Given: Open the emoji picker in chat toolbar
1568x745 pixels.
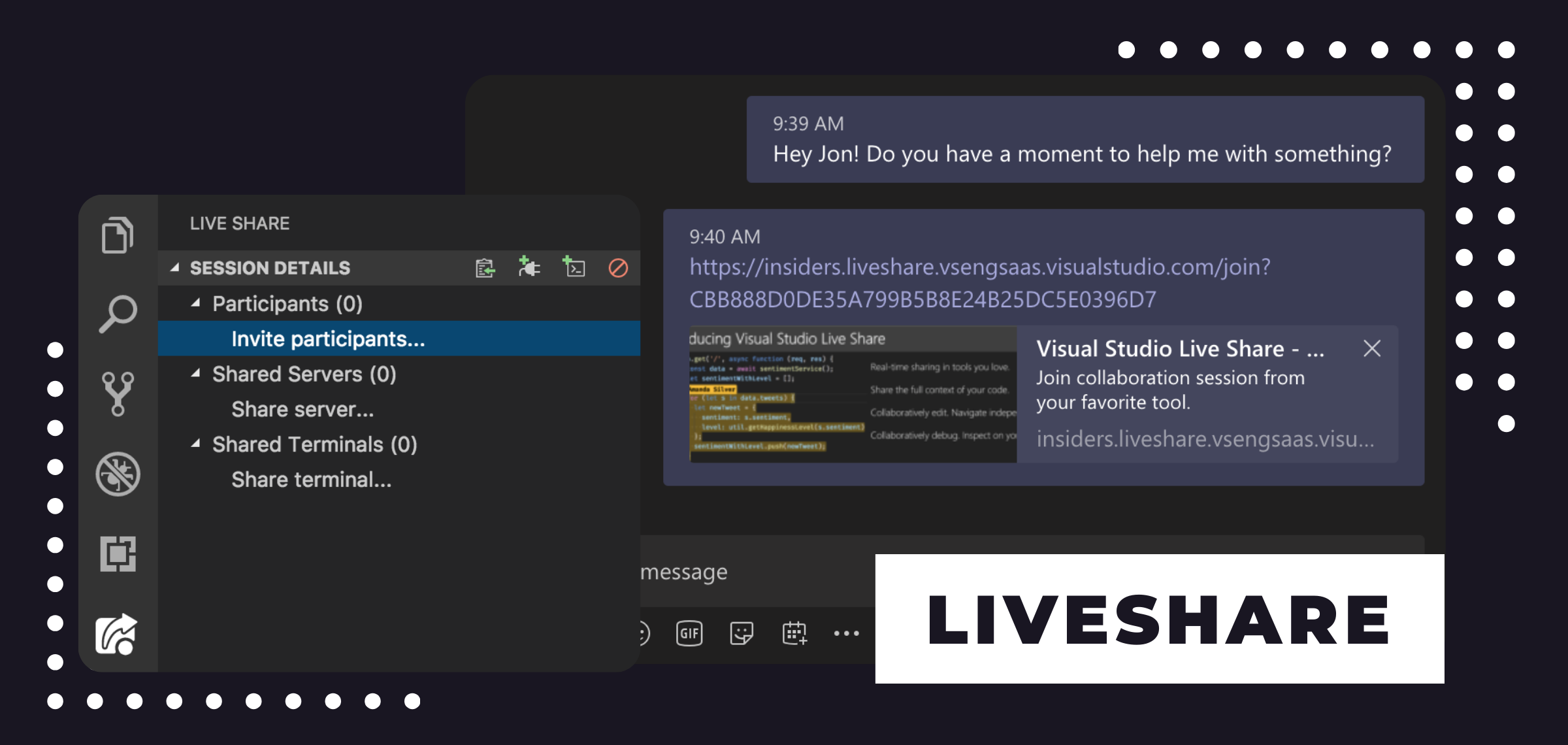Looking at the screenshot, I should pos(644,633).
